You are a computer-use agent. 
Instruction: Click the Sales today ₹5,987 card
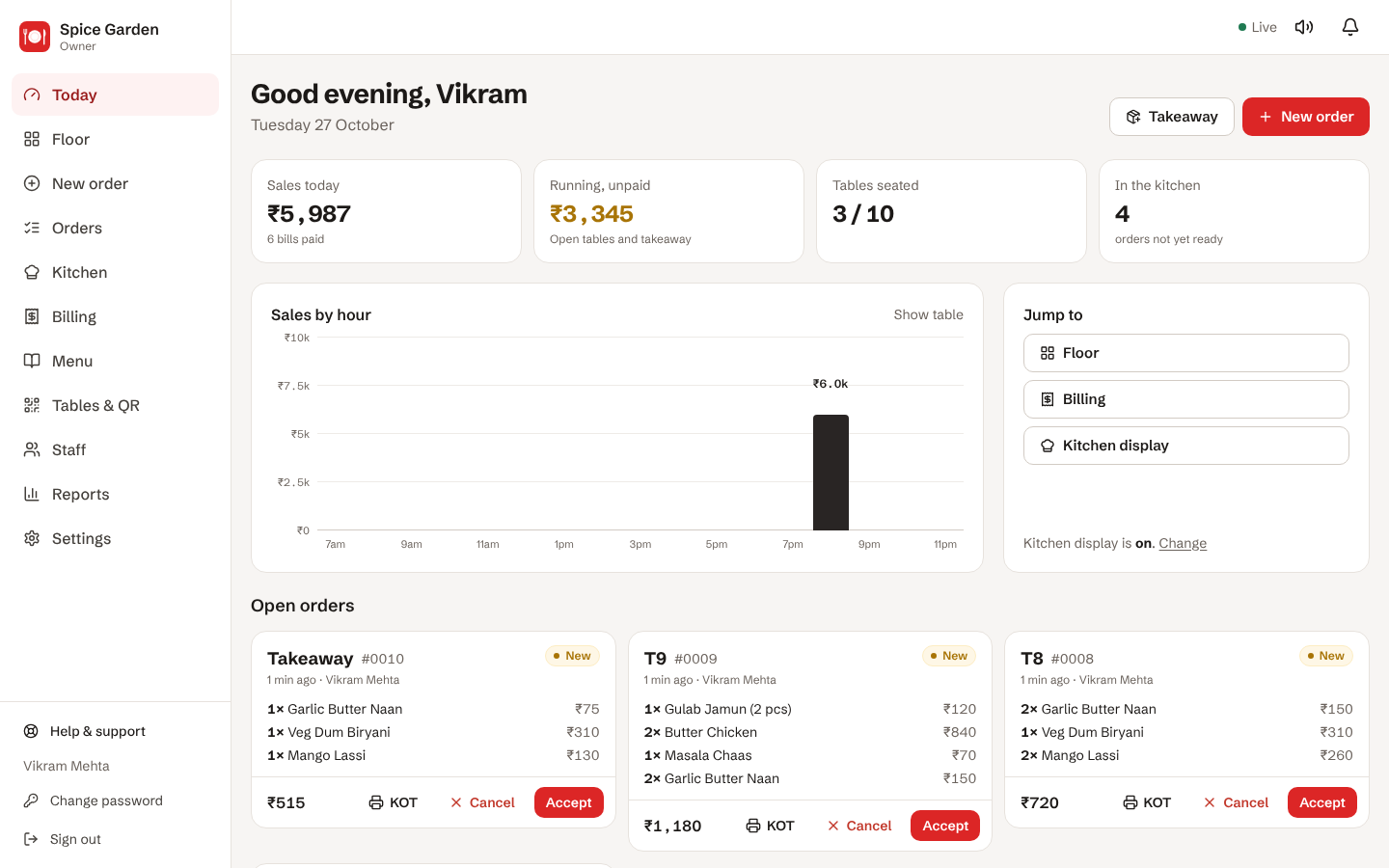[x=386, y=211]
